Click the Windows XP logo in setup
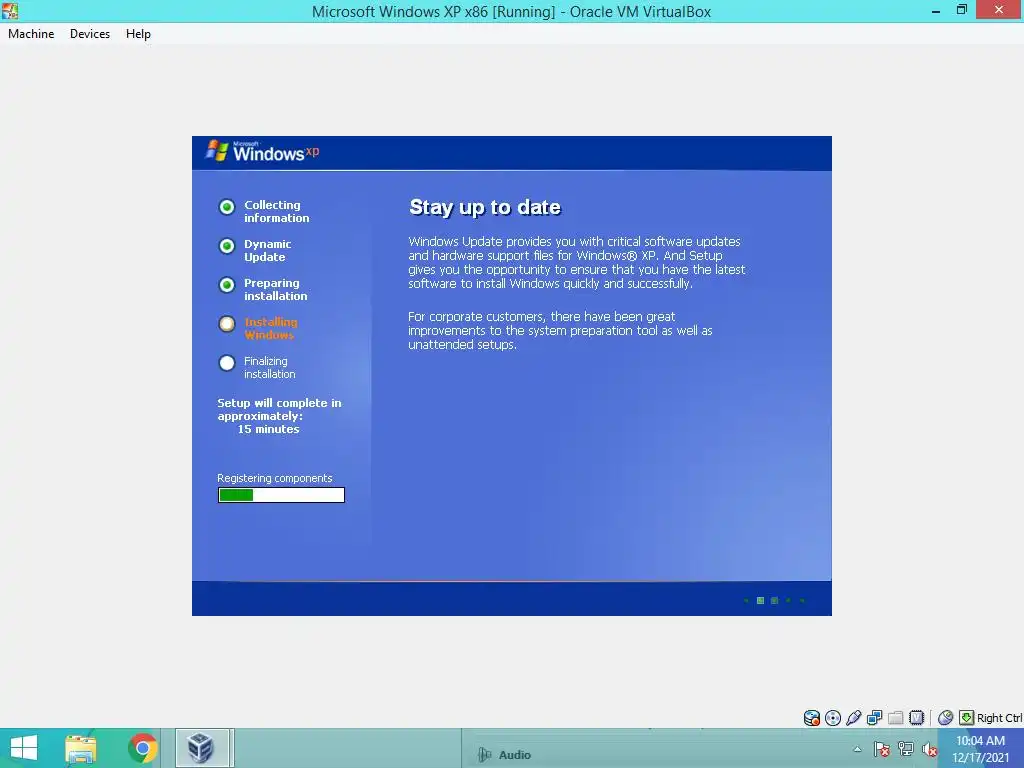The width and height of the screenshot is (1024, 768). (262, 152)
